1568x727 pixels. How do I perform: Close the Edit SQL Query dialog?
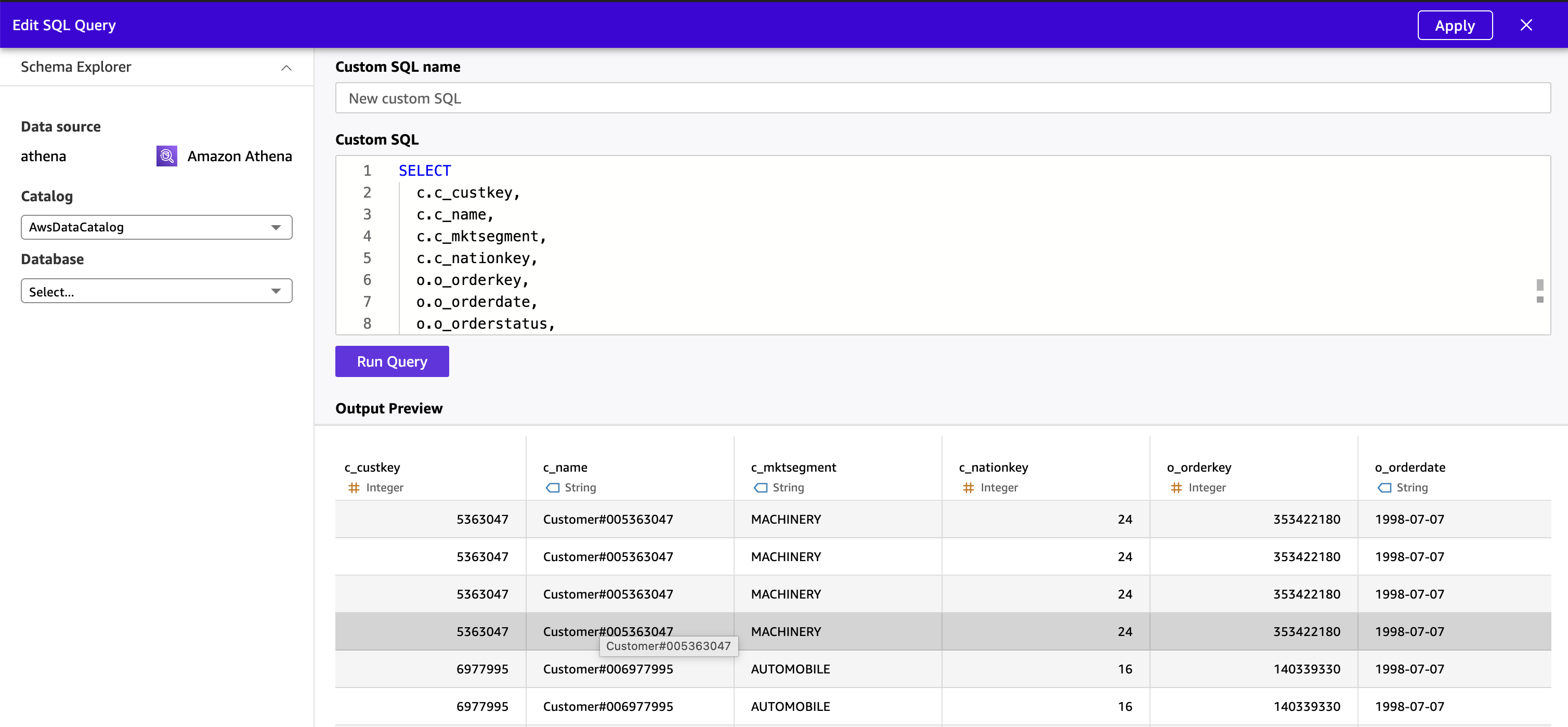pyautogui.click(x=1525, y=25)
